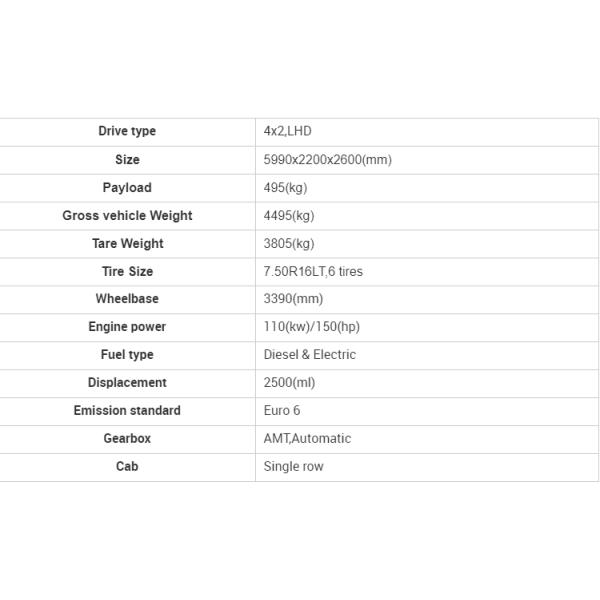Select the Size row label
Viewport: 600px width, 600px height.
click(127, 159)
